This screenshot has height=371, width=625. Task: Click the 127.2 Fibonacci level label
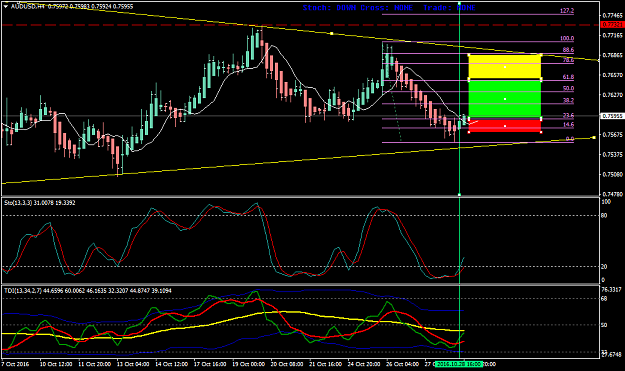[567, 11]
